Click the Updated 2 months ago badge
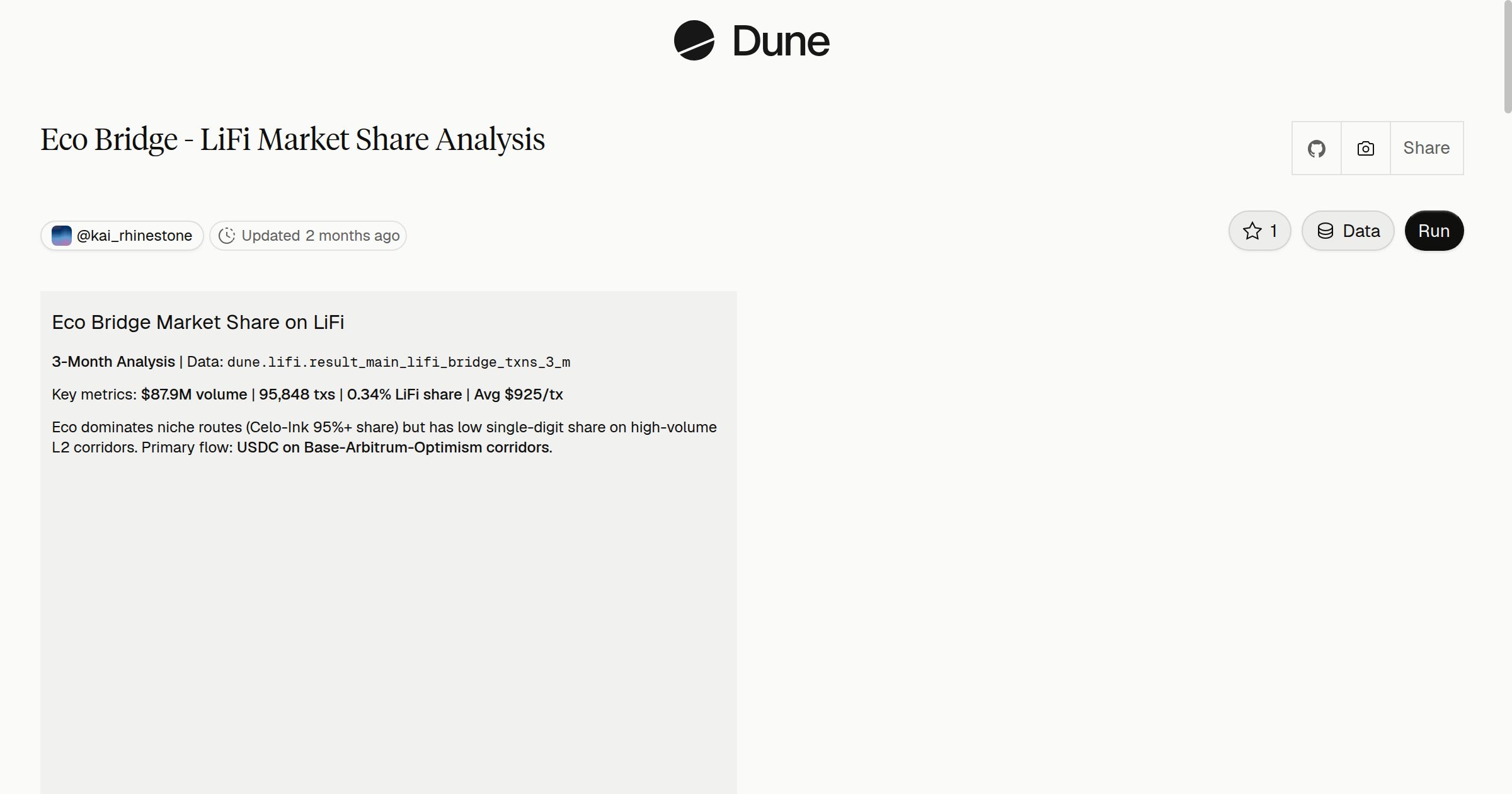This screenshot has height=794, width=1512. (x=308, y=236)
